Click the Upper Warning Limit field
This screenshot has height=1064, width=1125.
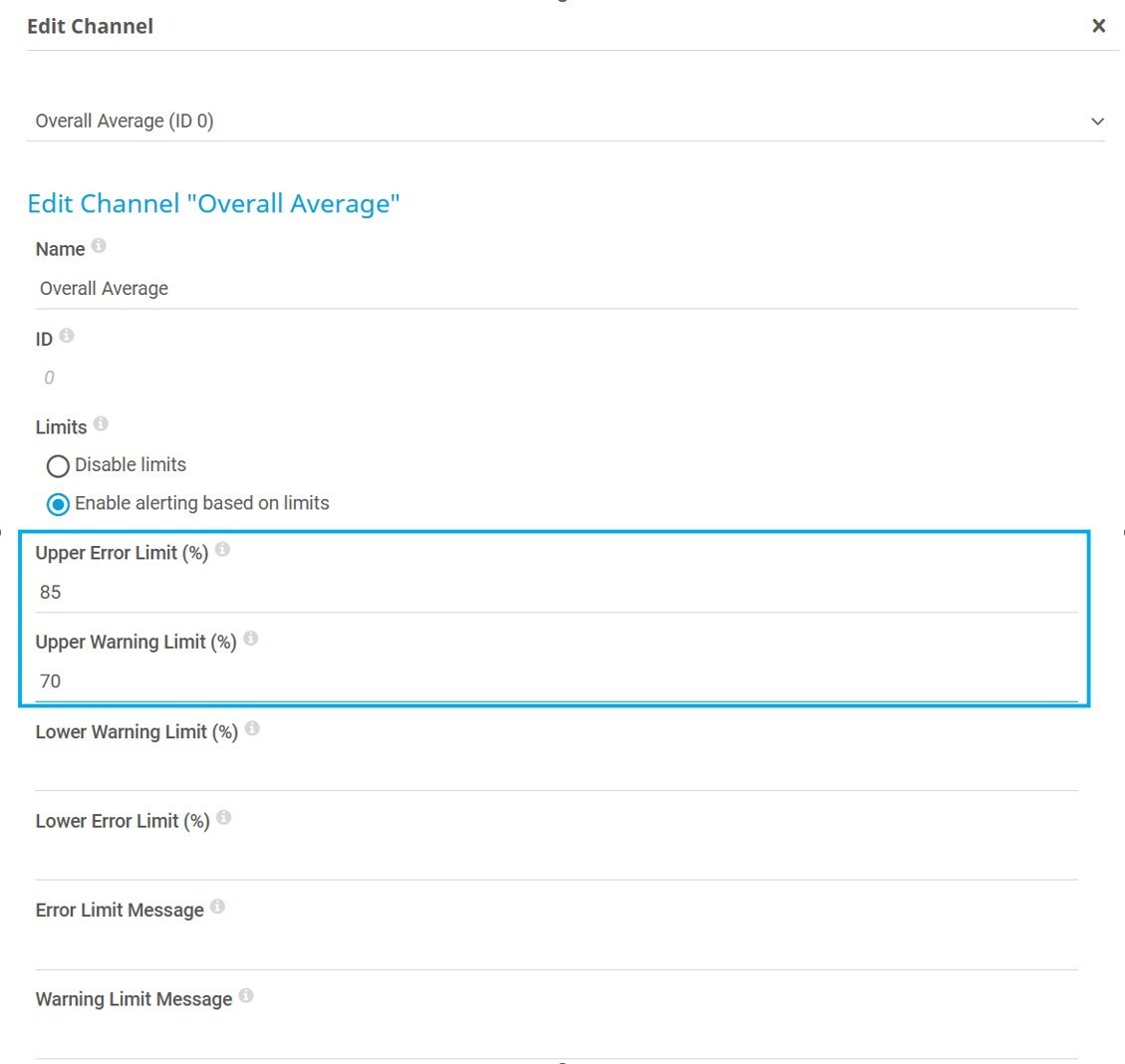pyautogui.click(x=556, y=681)
